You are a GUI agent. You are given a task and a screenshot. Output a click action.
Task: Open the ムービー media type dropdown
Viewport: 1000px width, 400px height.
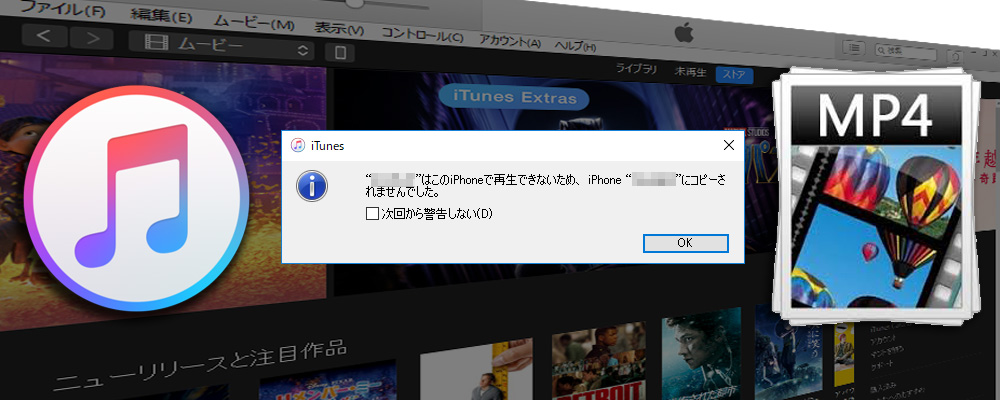pyautogui.click(x=226, y=46)
